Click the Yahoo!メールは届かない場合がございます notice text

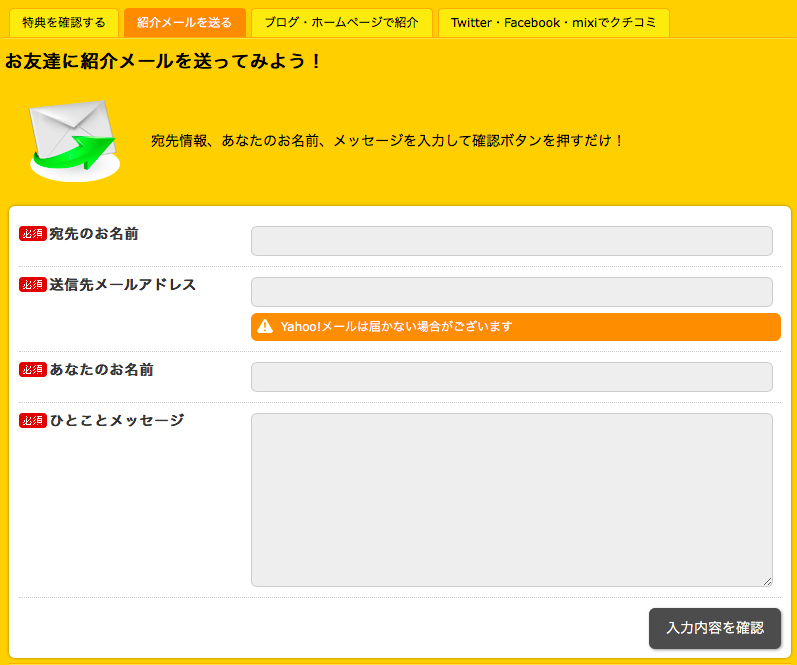[396, 326]
